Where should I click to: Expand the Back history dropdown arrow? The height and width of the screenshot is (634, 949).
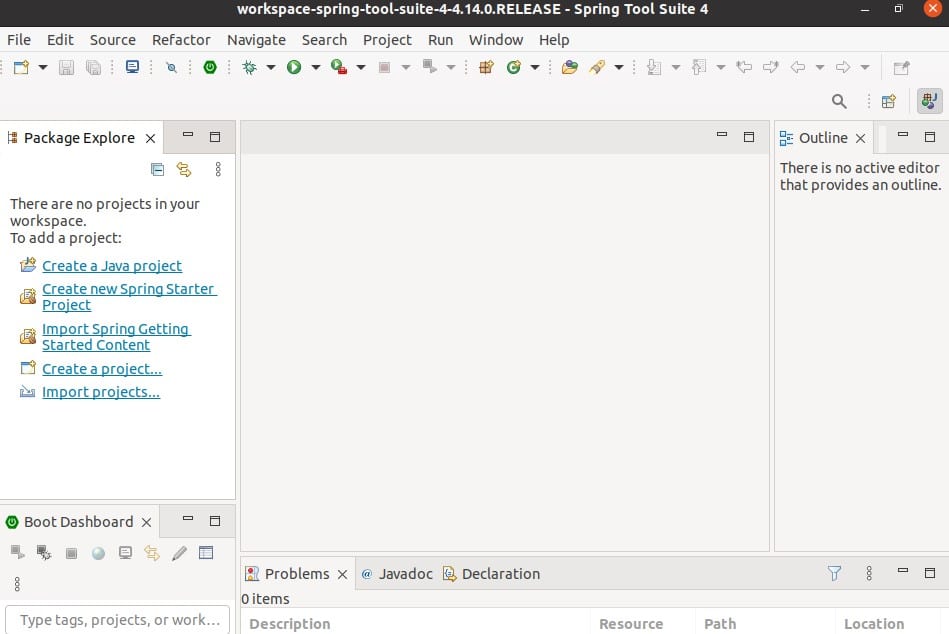819,67
